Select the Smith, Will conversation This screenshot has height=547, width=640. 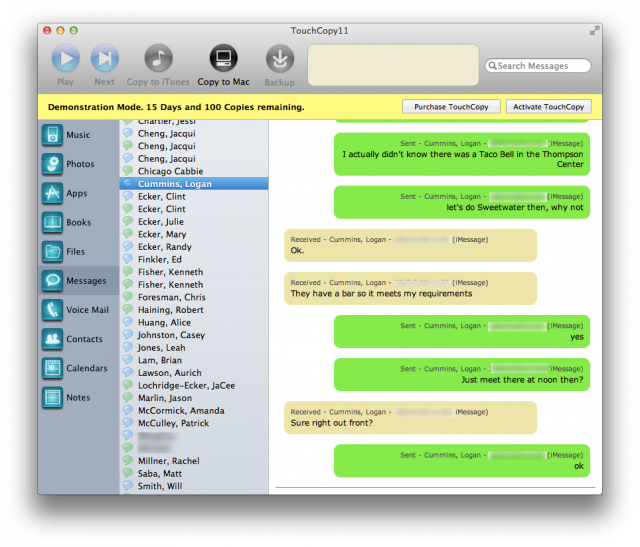click(x=194, y=486)
